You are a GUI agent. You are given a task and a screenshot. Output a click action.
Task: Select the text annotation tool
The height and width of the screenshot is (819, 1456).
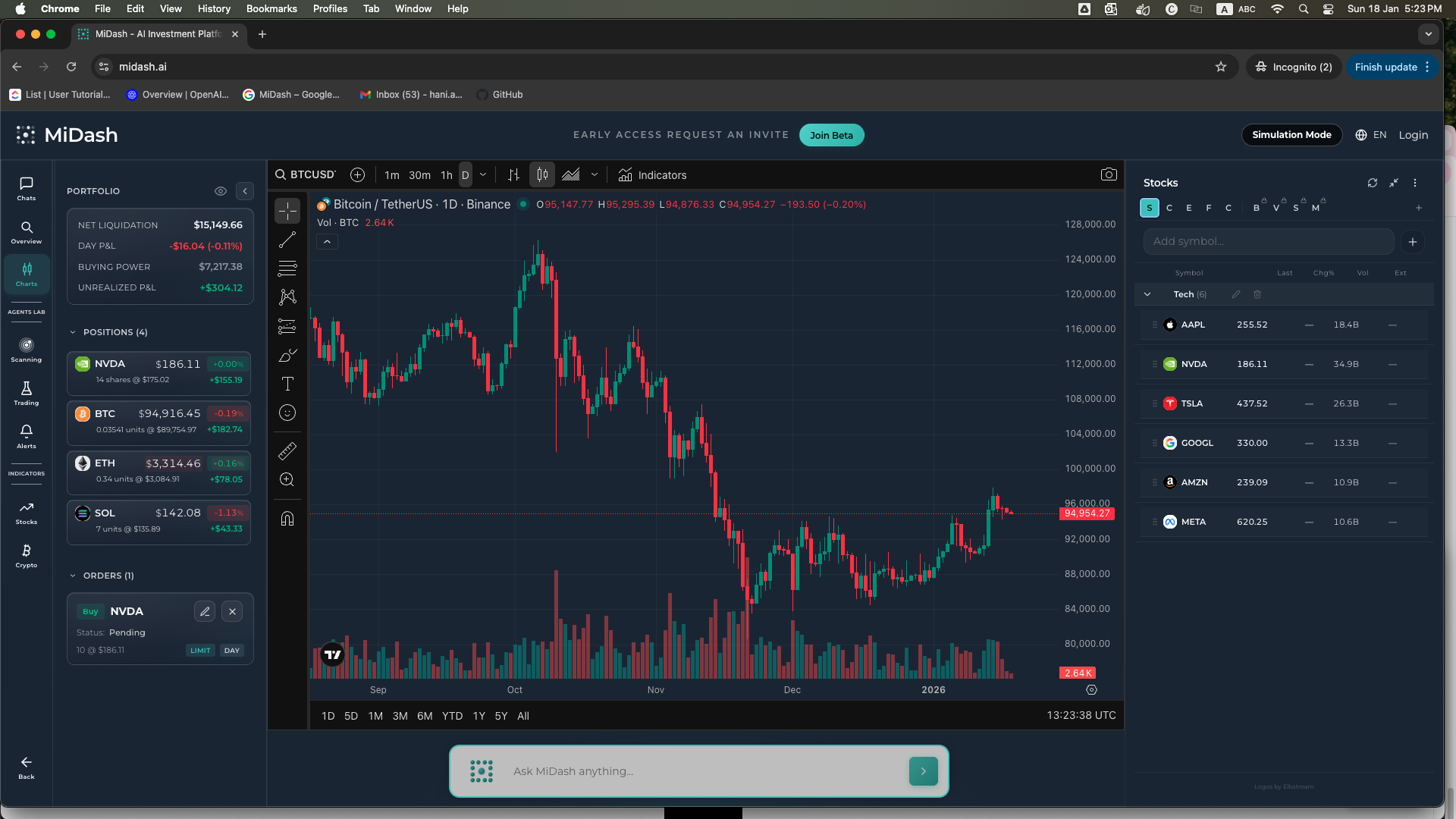coord(287,384)
